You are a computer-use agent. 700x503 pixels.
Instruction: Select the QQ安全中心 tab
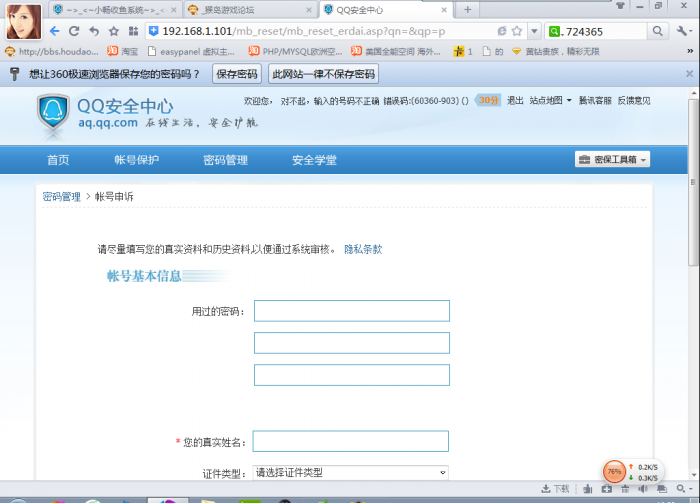click(x=386, y=10)
